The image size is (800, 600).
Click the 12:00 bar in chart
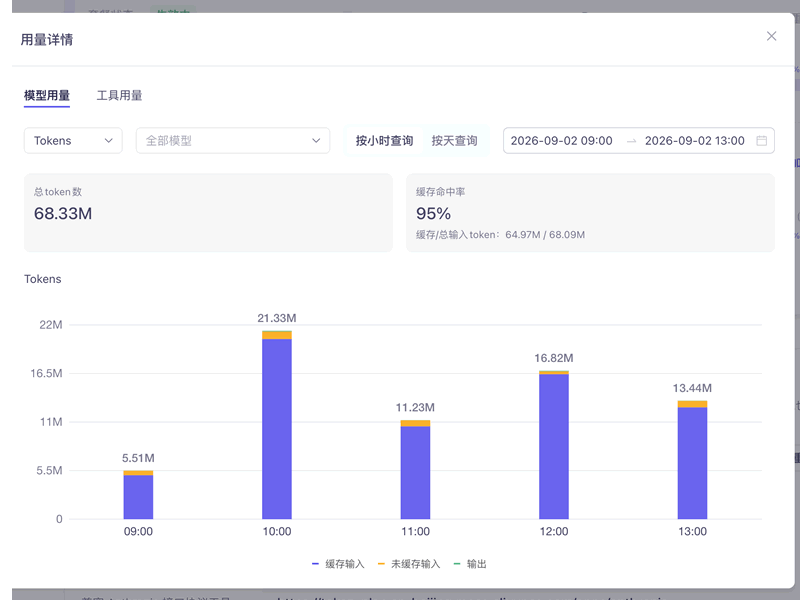[x=554, y=445]
